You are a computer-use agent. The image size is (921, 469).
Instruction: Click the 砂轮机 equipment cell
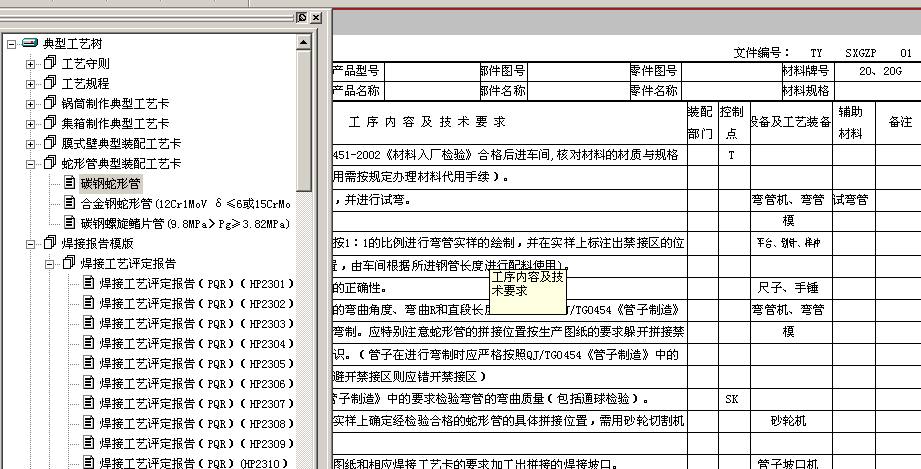coord(791,421)
